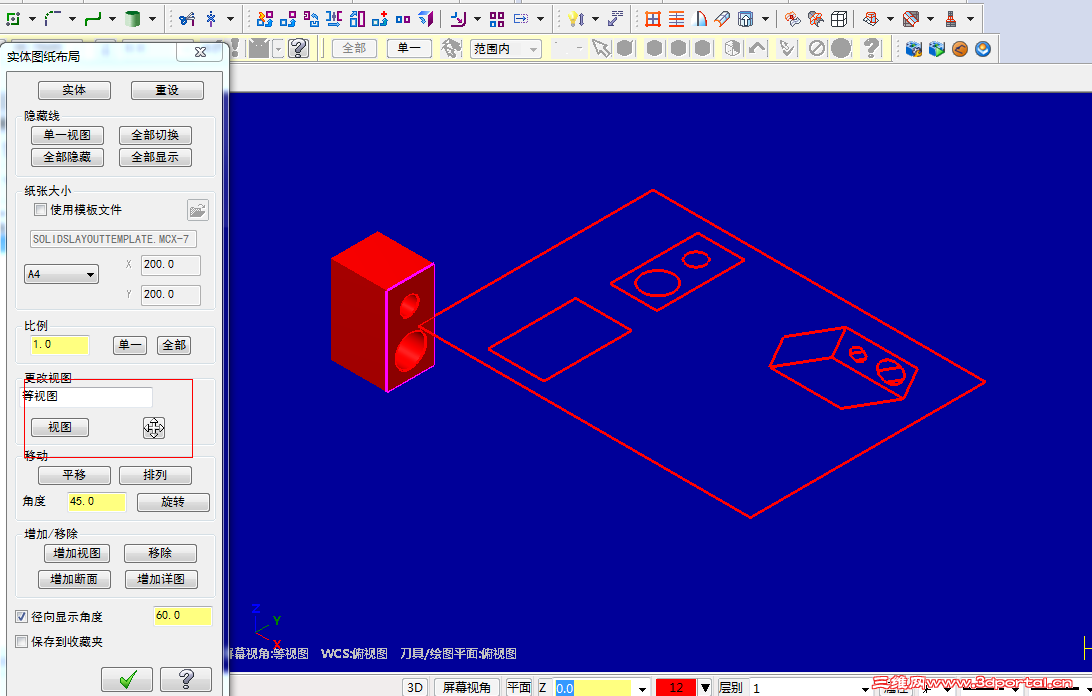Click the '旋转' rotate button

click(173, 502)
